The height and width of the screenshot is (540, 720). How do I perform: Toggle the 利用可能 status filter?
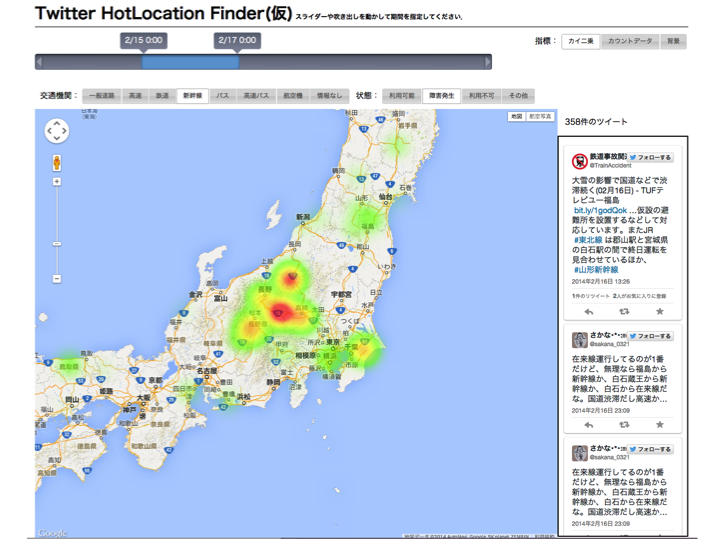click(x=402, y=96)
